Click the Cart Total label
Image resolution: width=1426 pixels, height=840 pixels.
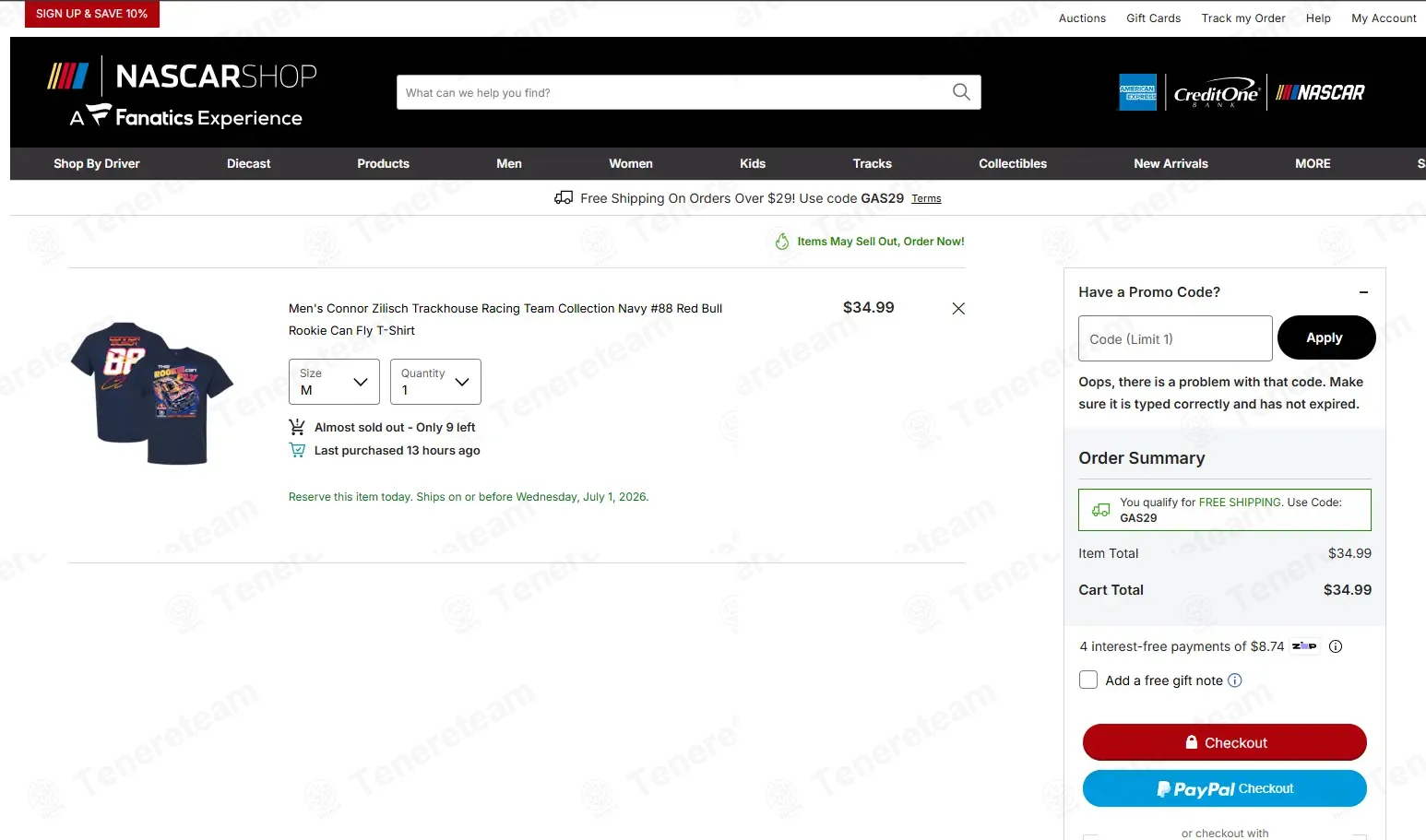pyautogui.click(x=1111, y=590)
